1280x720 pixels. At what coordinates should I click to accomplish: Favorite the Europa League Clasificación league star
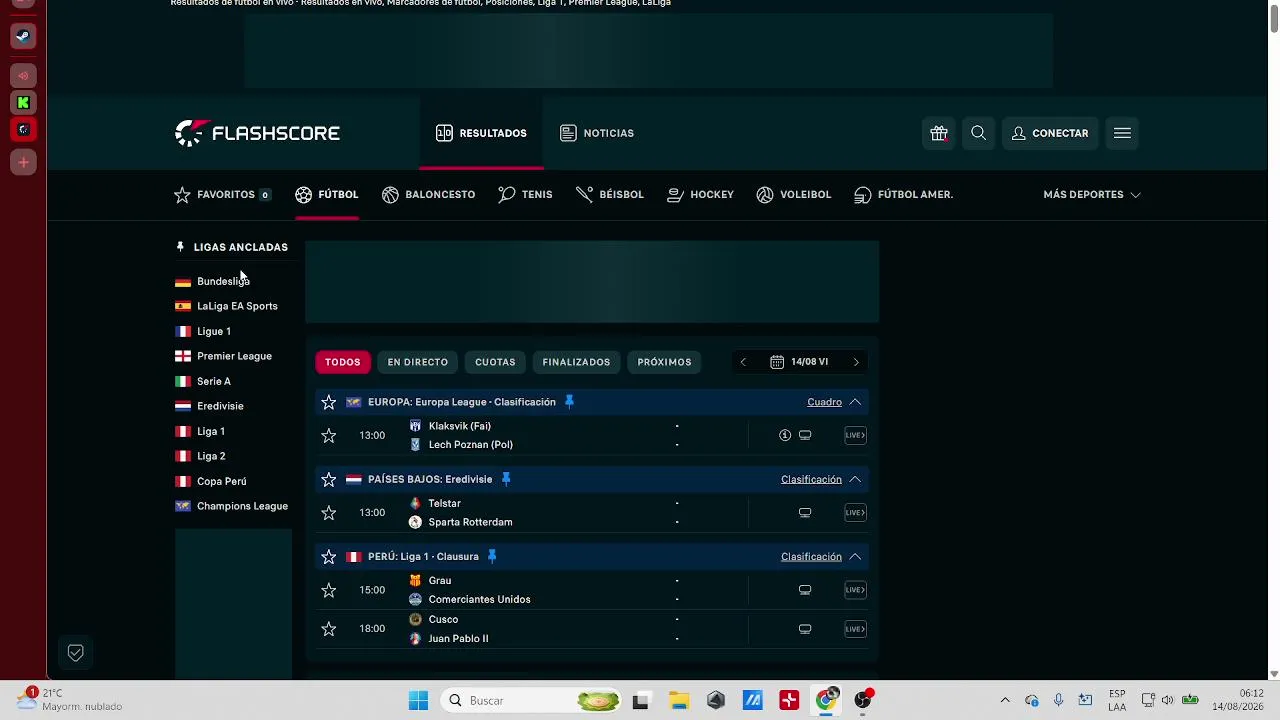(x=328, y=402)
